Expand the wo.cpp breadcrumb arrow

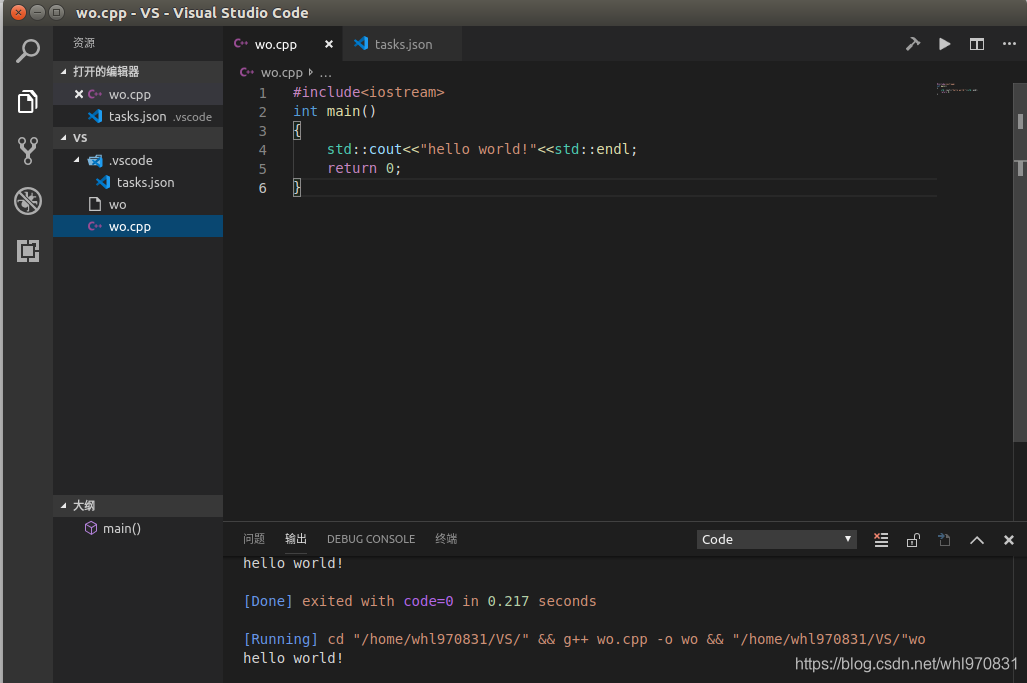click(x=310, y=72)
